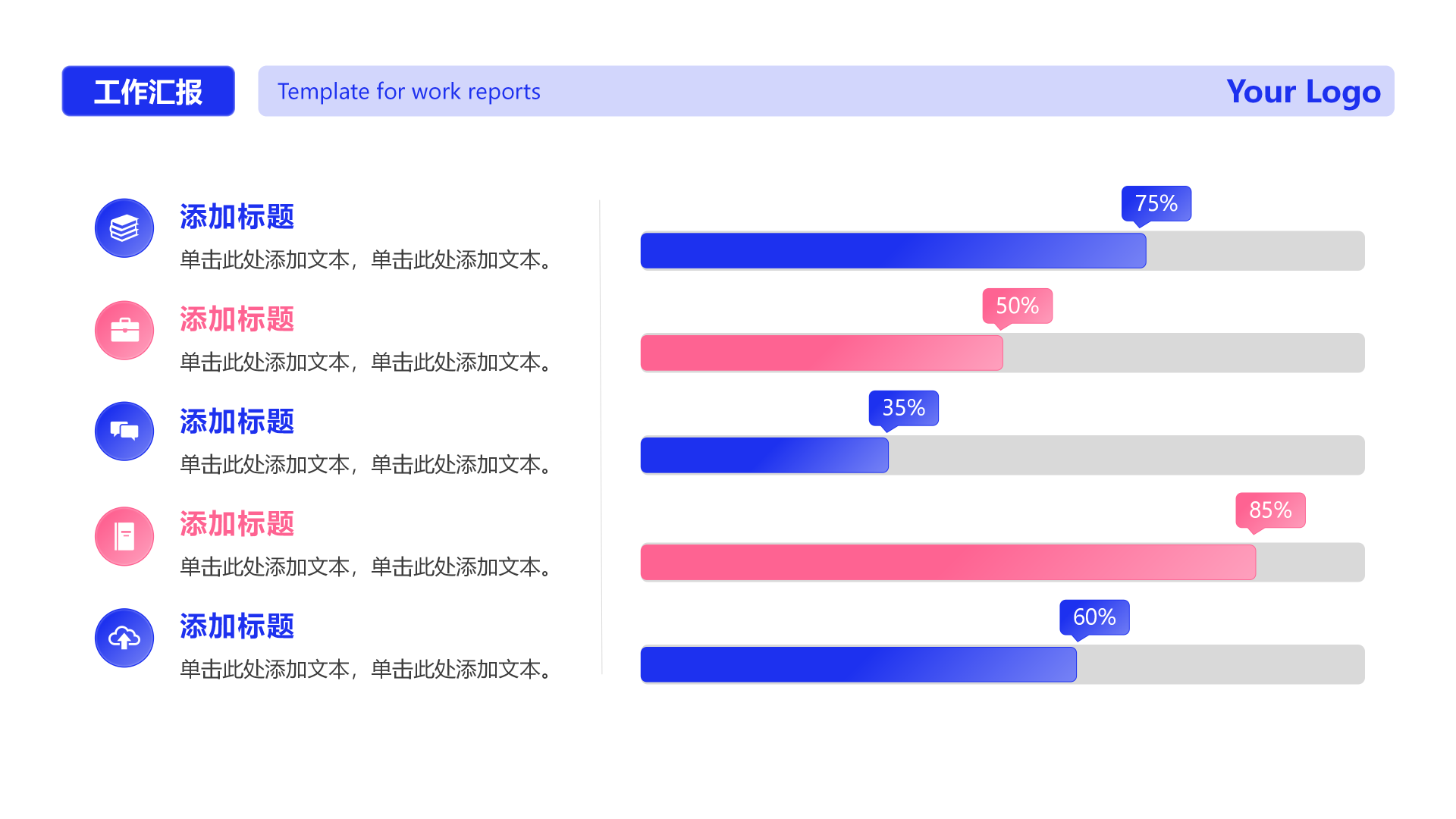Click the Your Logo text
Screen dimensions: 1456x819
[1303, 92]
